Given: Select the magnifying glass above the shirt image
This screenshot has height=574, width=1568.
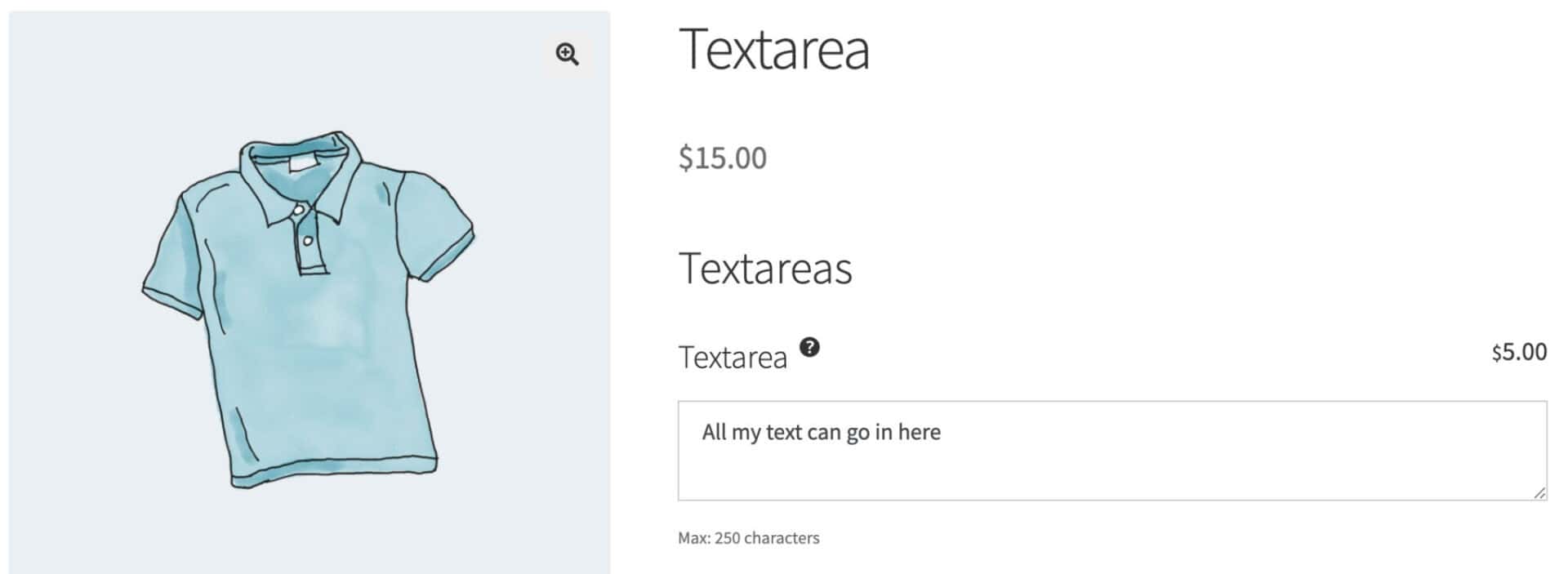Looking at the screenshot, I should coord(567,55).
